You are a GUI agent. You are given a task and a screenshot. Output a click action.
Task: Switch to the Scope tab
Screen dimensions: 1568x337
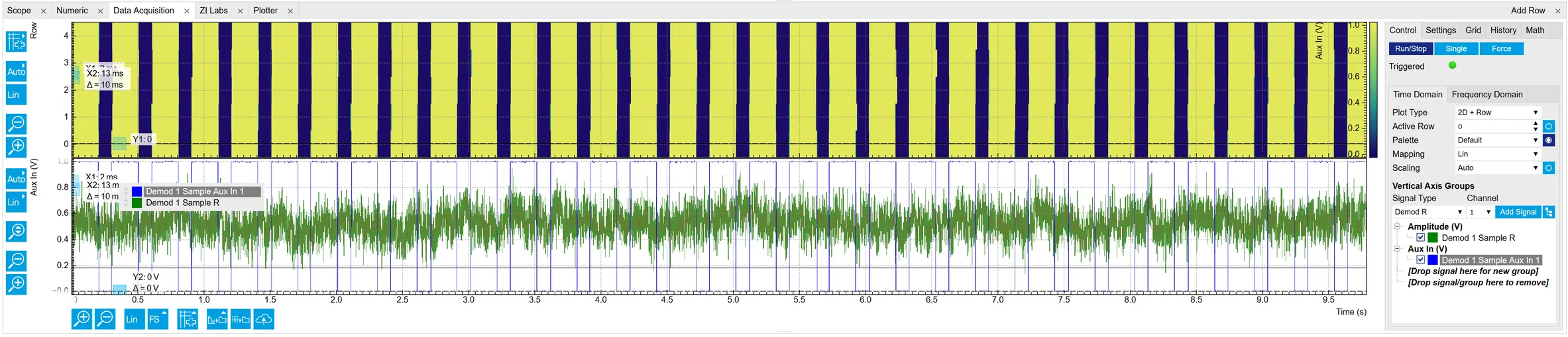[x=19, y=11]
